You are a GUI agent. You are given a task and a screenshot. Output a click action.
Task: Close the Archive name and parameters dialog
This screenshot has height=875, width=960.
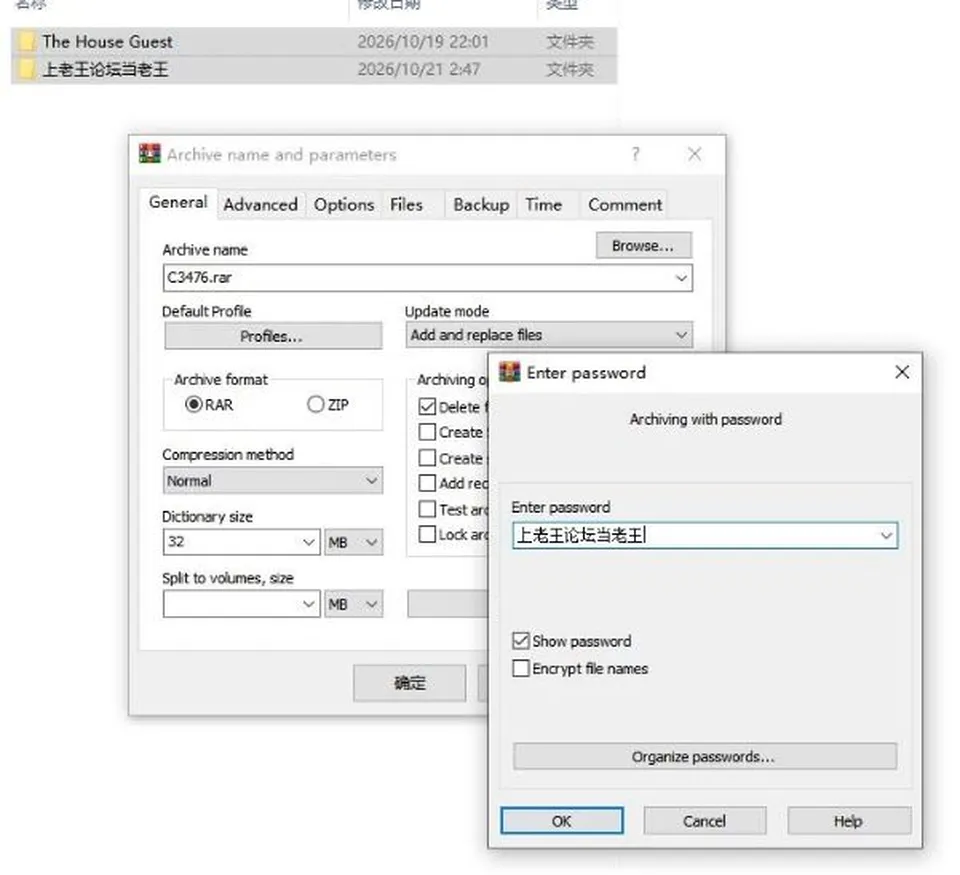(694, 153)
